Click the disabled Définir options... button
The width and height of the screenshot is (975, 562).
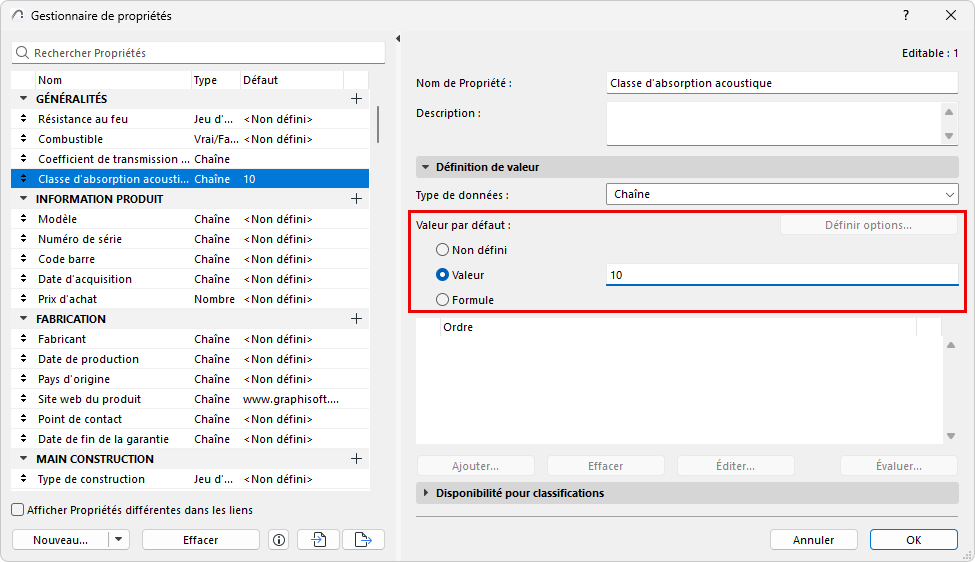869,225
